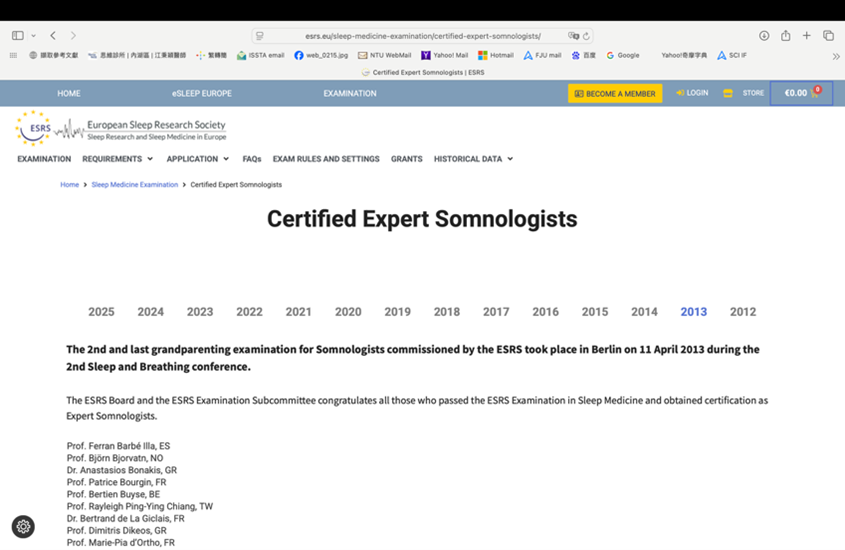Show more bookmarks with the overflow chevron
The image size is (845, 550).
(x=835, y=56)
